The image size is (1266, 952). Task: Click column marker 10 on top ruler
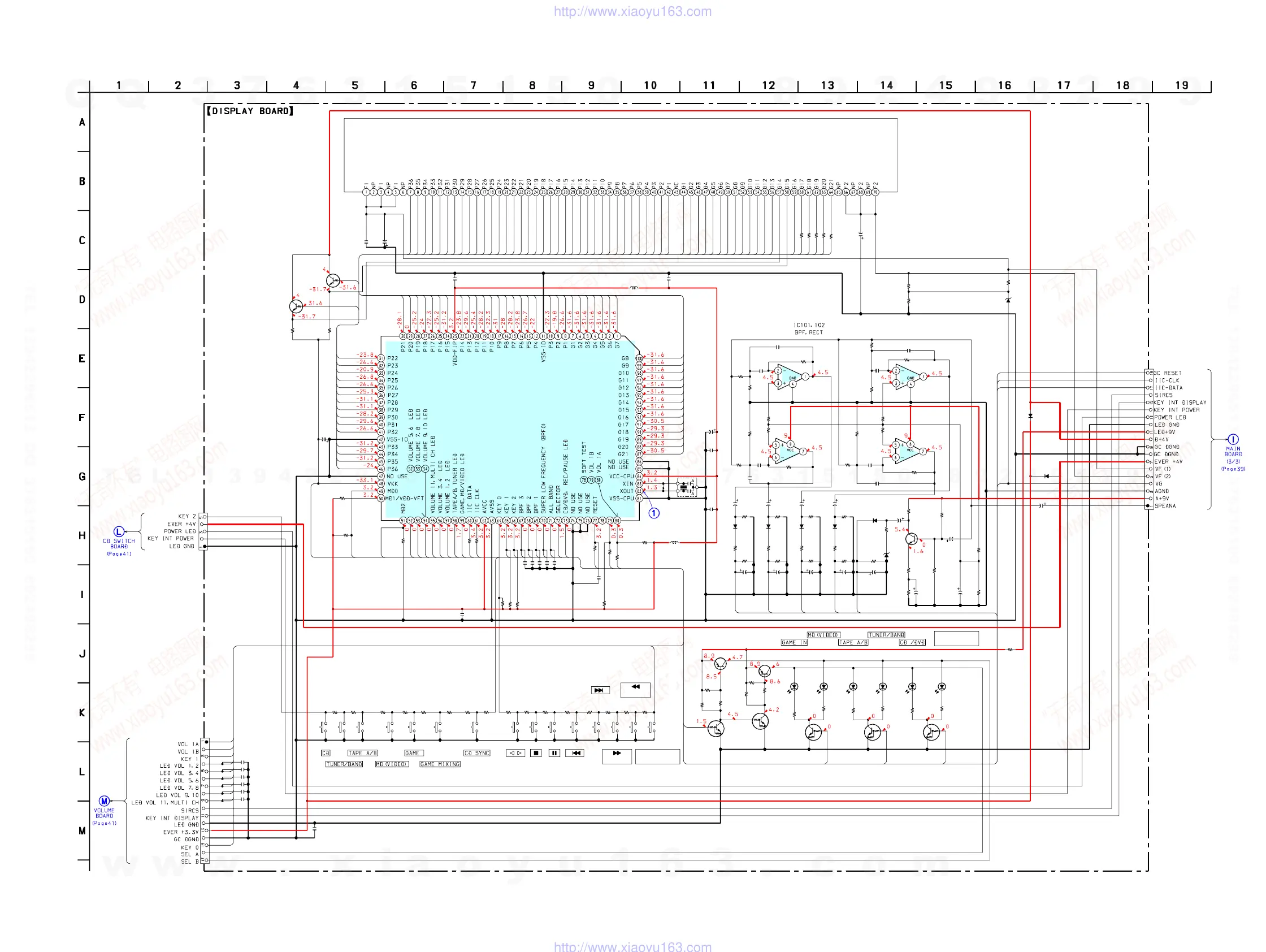(x=650, y=85)
